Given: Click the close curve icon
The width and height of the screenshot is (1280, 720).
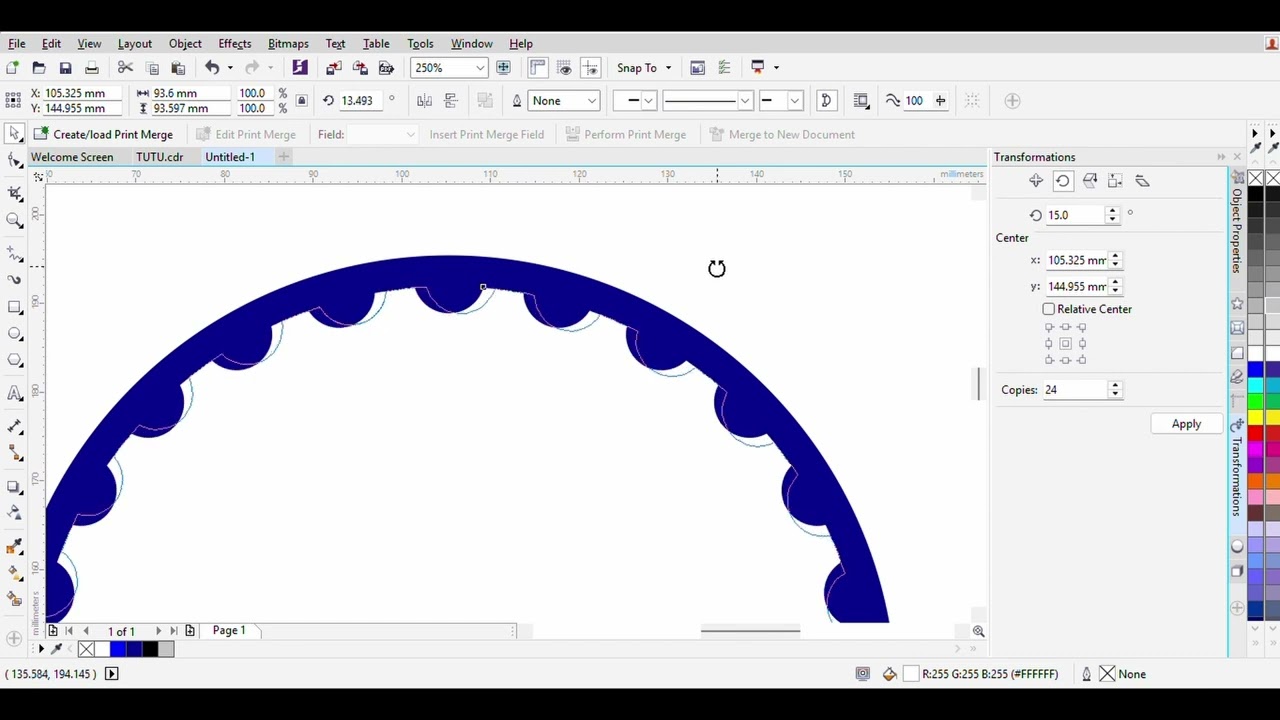Looking at the screenshot, I should coord(826,101).
